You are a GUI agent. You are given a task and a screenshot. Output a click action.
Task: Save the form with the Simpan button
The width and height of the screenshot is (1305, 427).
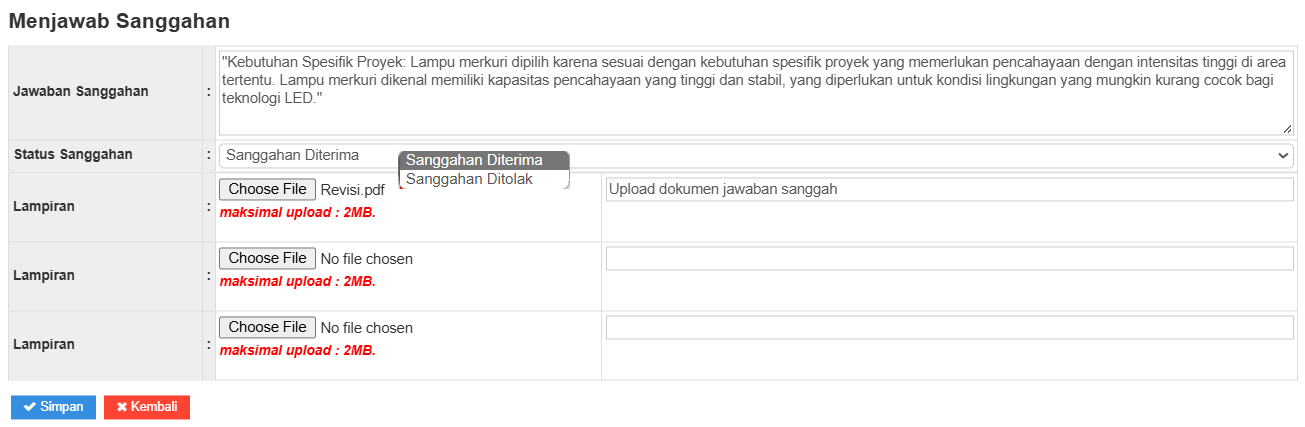pyautogui.click(x=53, y=407)
